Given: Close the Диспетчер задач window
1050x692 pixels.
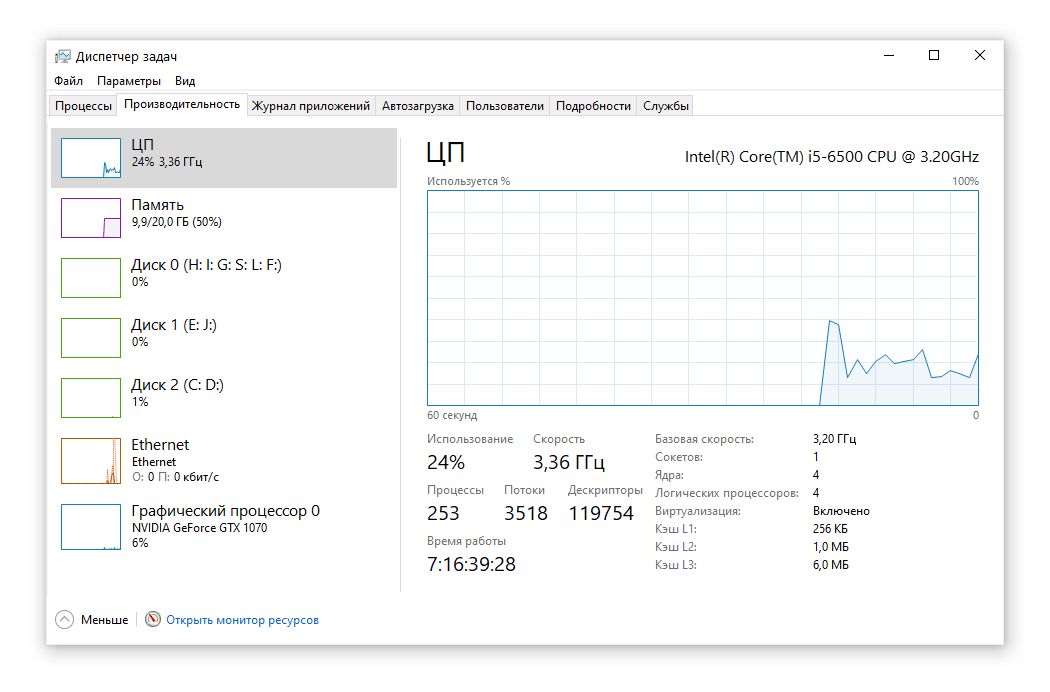Looking at the screenshot, I should [x=980, y=56].
